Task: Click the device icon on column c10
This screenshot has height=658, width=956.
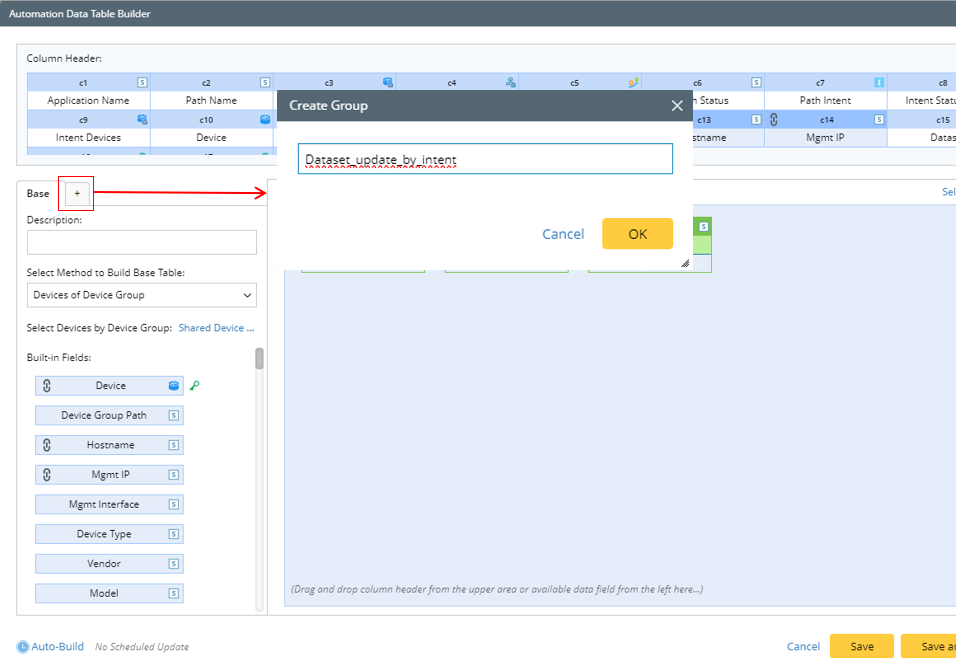Action: pyautogui.click(x=265, y=120)
